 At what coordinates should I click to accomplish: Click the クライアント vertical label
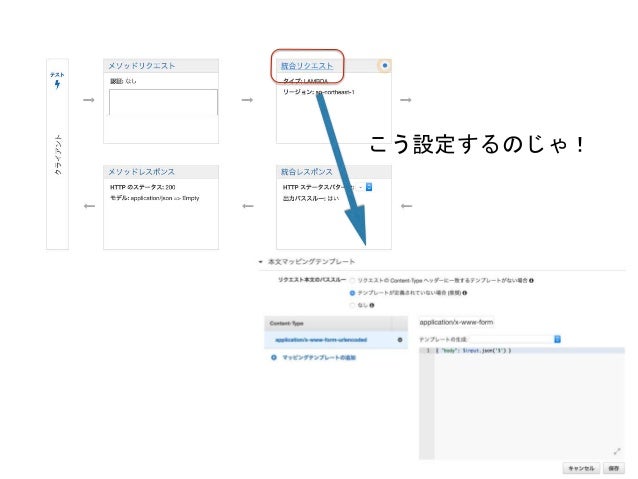pyautogui.click(x=58, y=155)
